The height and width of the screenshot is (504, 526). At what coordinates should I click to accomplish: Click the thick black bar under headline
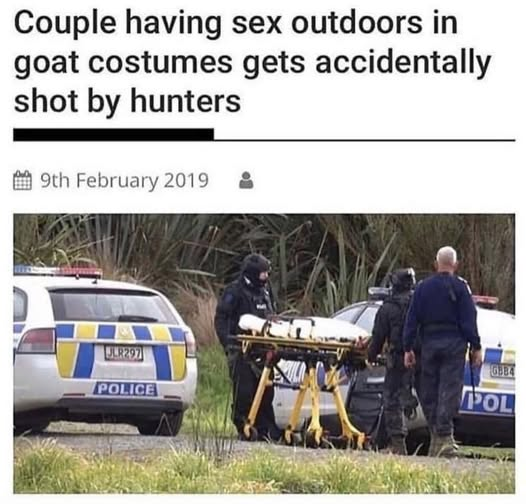[113, 134]
